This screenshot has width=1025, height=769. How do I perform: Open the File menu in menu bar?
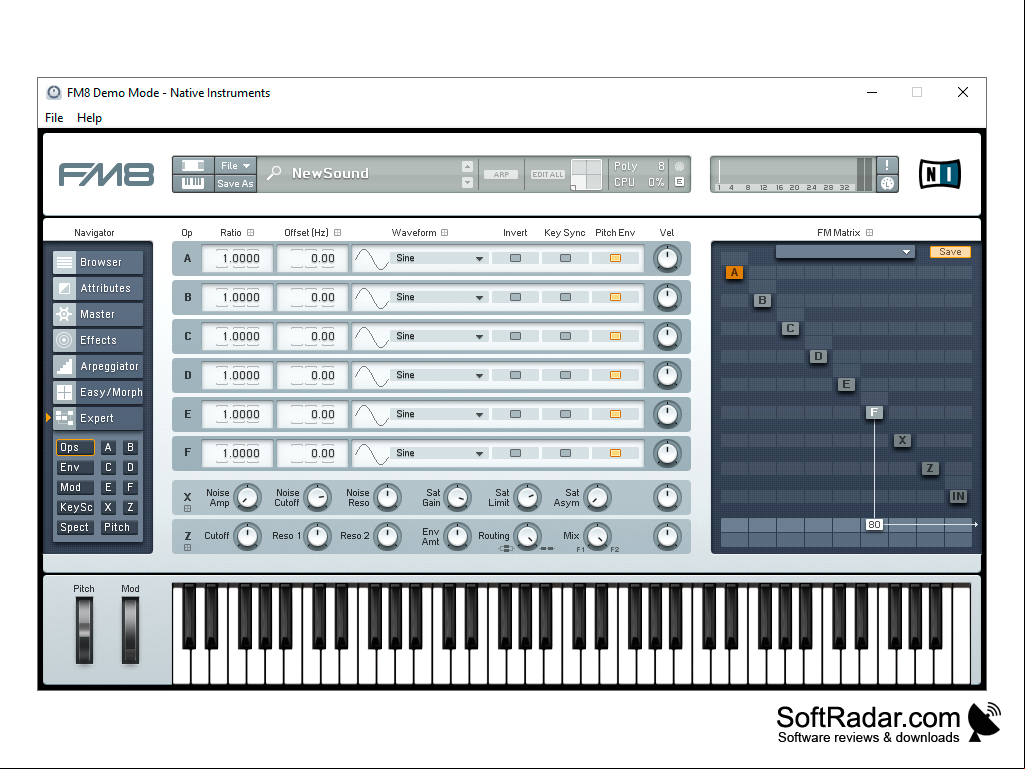click(54, 118)
